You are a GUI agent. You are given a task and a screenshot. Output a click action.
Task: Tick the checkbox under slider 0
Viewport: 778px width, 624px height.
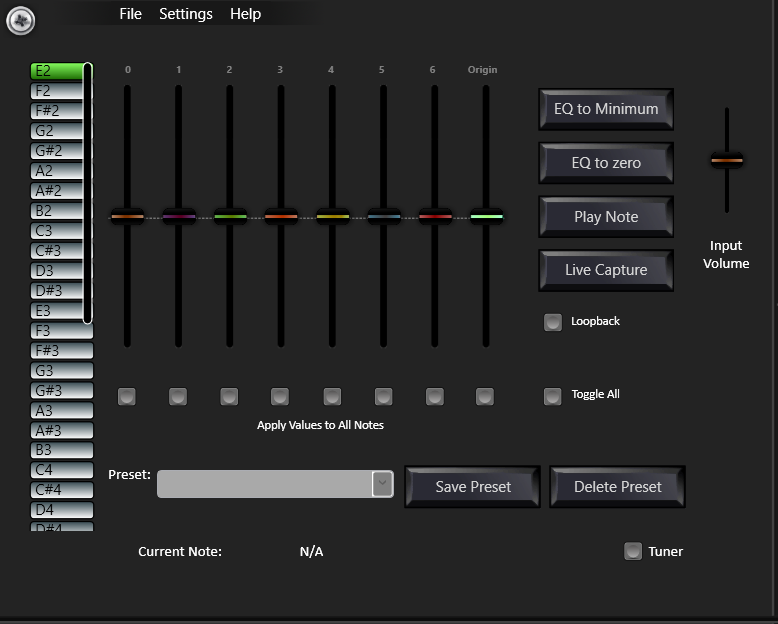(127, 397)
